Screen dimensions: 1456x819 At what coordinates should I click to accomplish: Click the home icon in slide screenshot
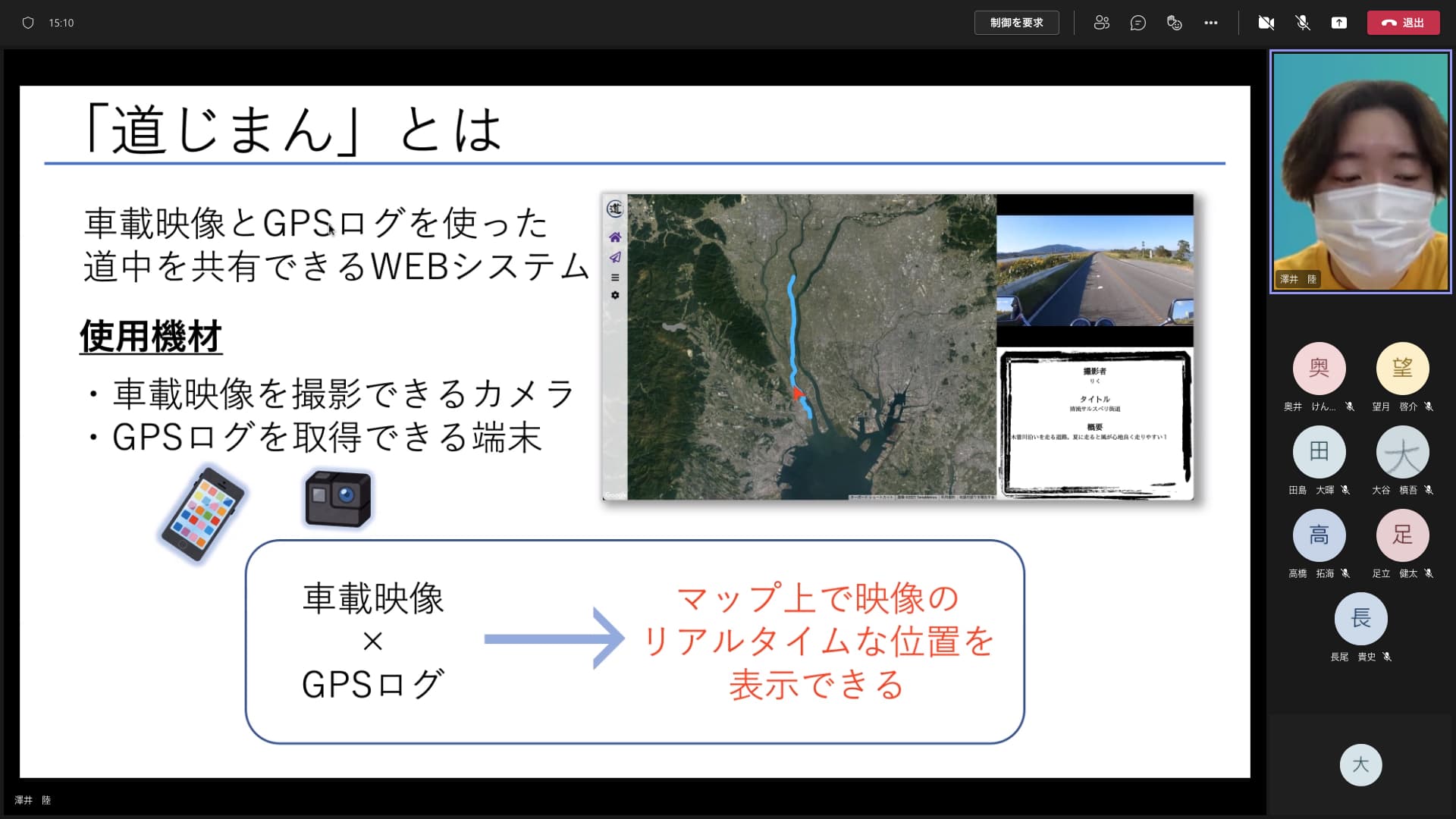pos(615,237)
